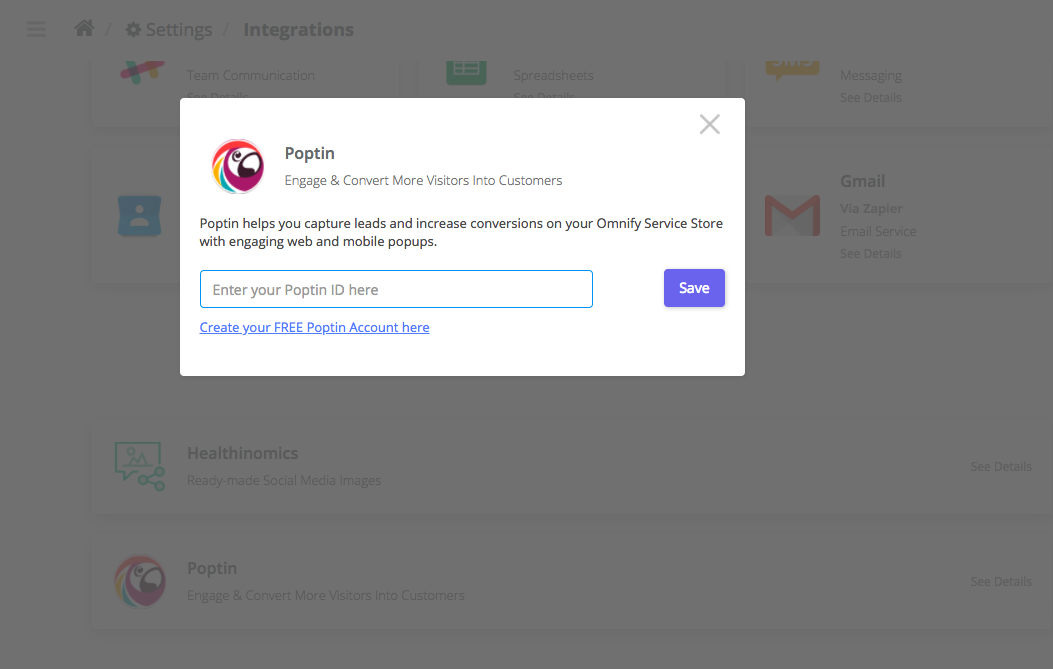Click the yellow Messaging chat icon
Viewport: 1053px width, 669px height.
pyautogui.click(x=792, y=70)
